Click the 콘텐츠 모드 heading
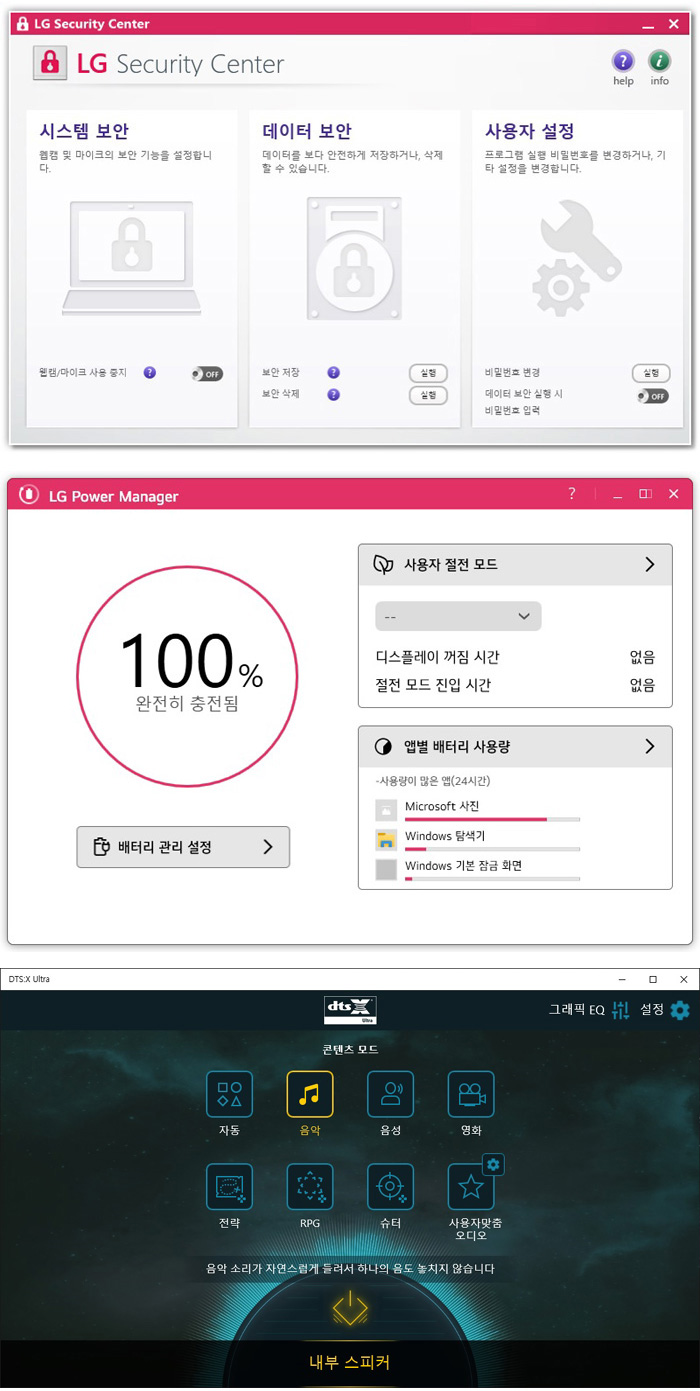The width and height of the screenshot is (700, 1391). point(350,1050)
